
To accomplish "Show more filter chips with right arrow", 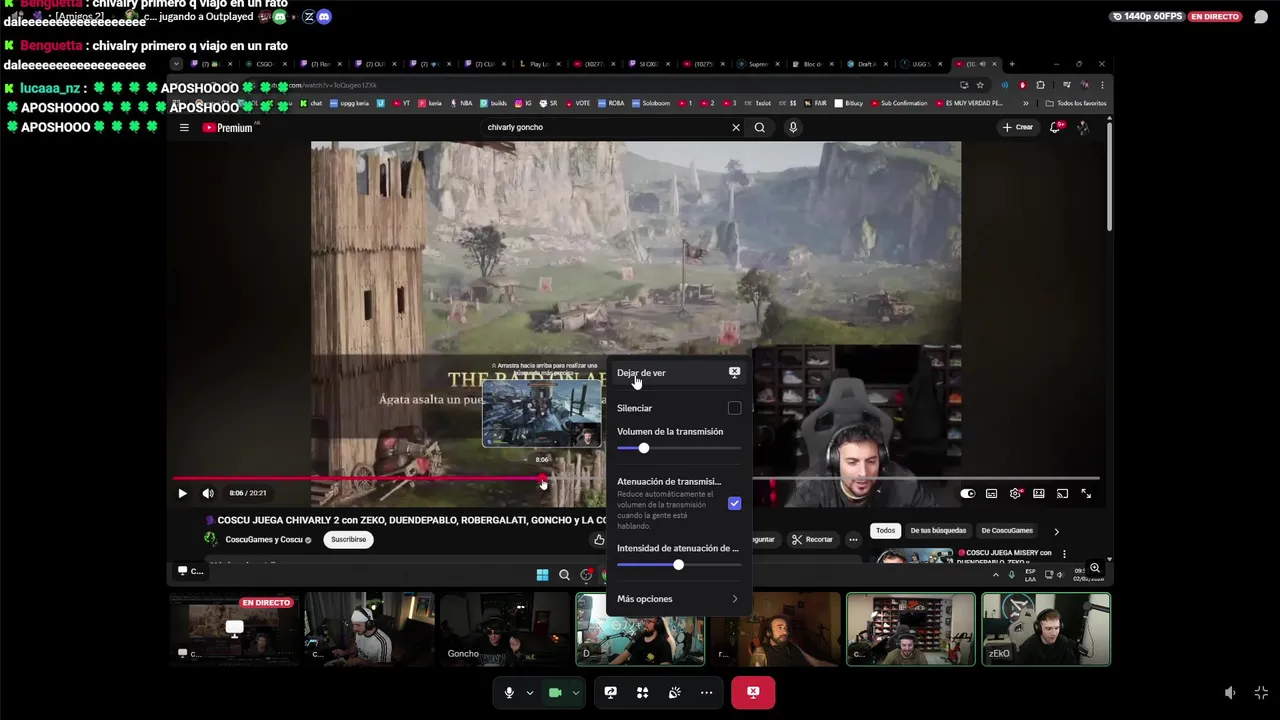I will pos(1056,531).
